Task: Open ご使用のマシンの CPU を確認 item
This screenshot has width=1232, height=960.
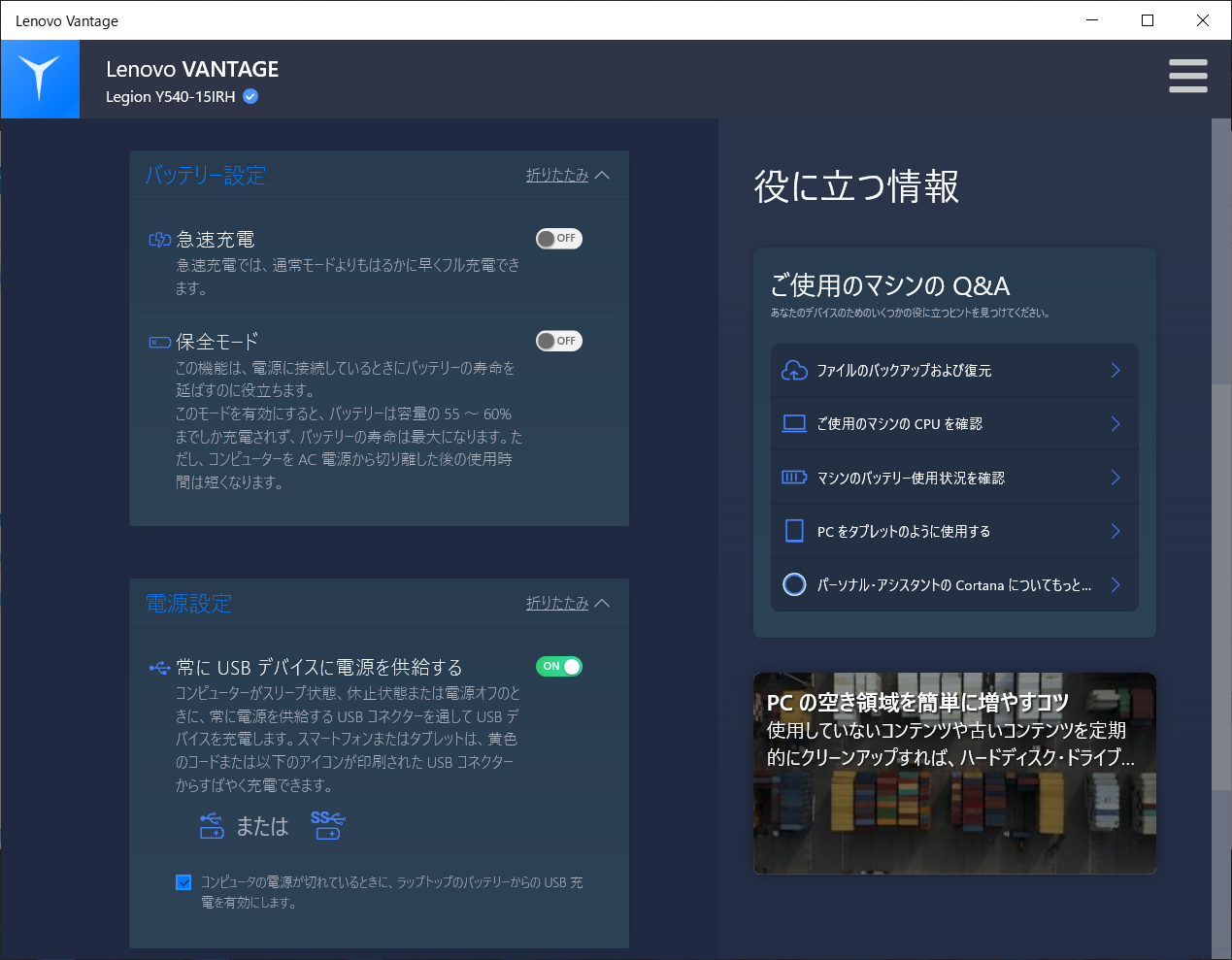Action: 899,424
